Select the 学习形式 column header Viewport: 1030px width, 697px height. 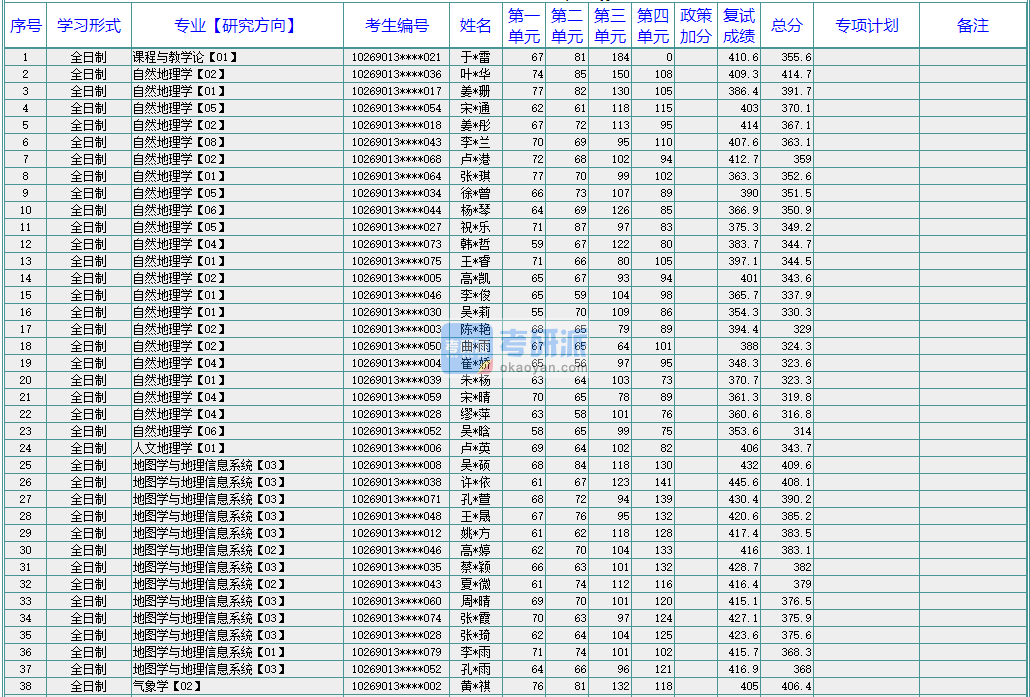[89, 26]
